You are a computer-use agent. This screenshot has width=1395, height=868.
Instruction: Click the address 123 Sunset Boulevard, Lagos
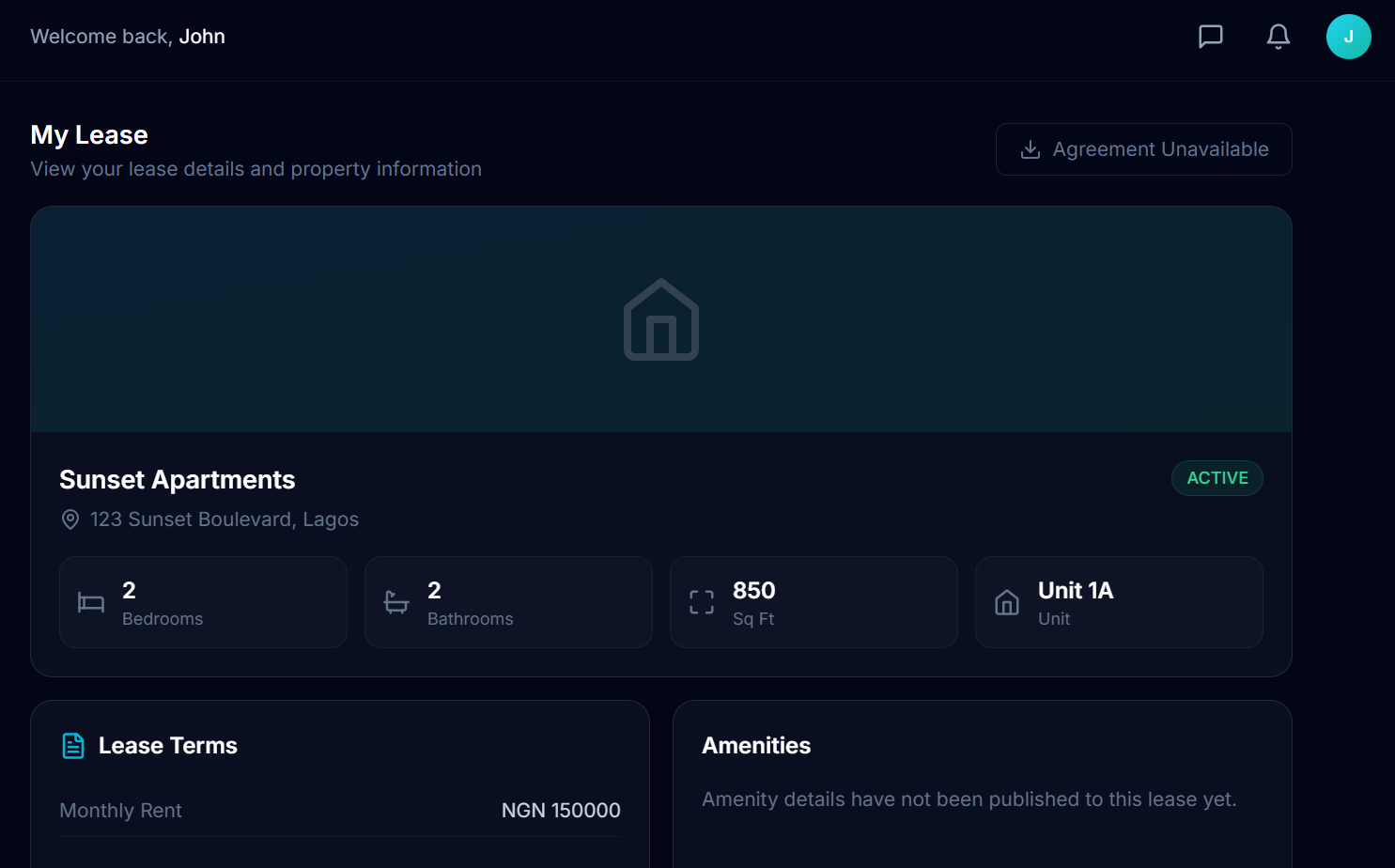[225, 519]
